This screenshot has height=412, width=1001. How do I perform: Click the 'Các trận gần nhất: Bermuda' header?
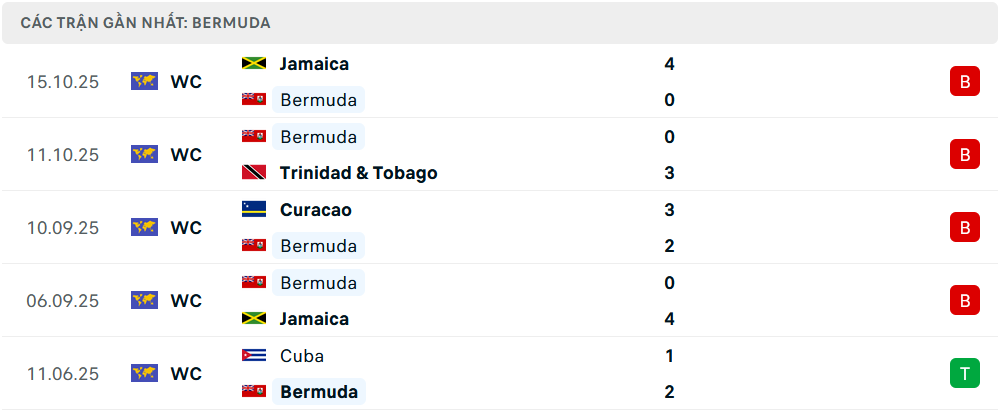(x=146, y=22)
